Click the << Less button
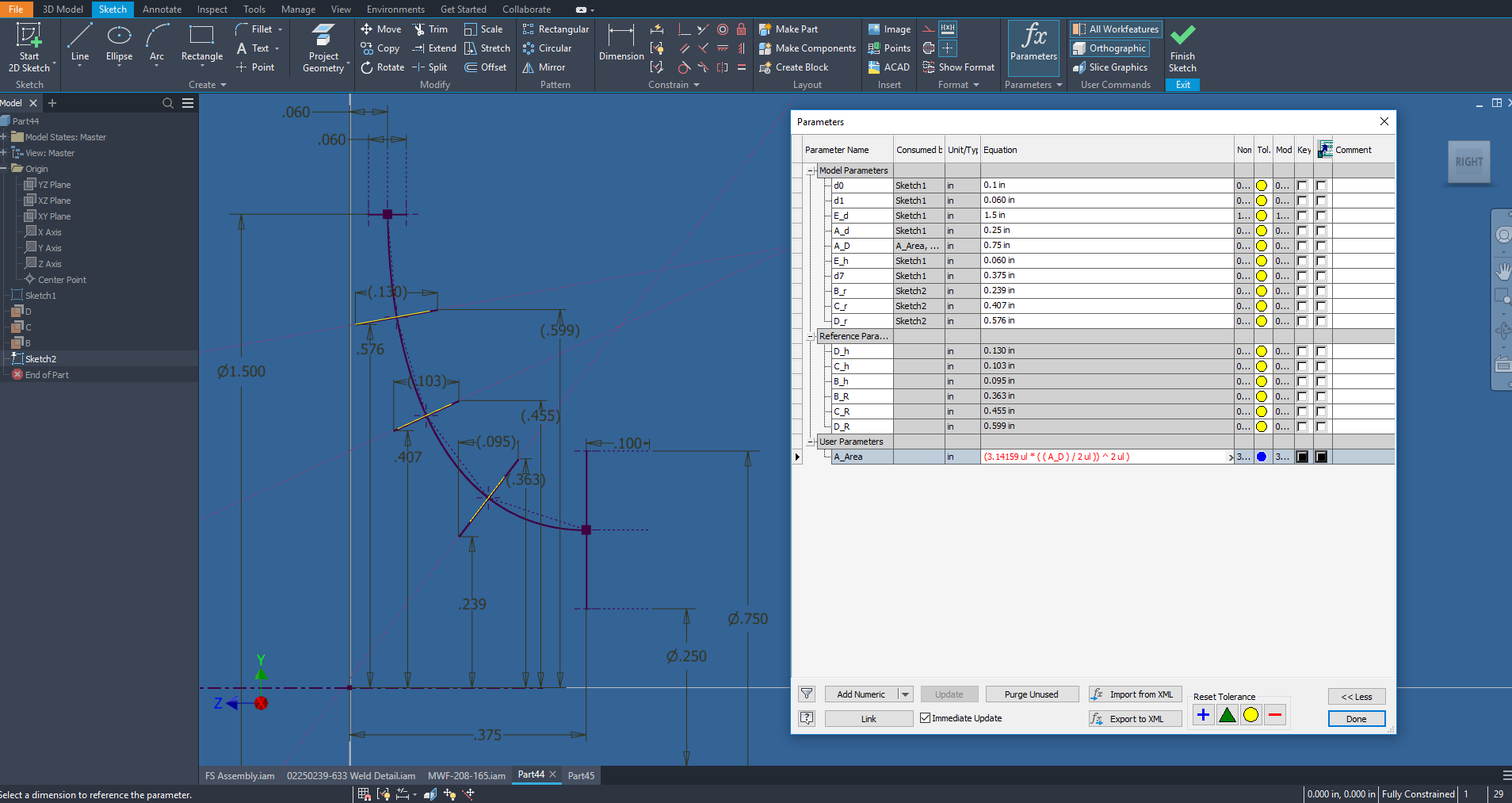 click(1357, 697)
